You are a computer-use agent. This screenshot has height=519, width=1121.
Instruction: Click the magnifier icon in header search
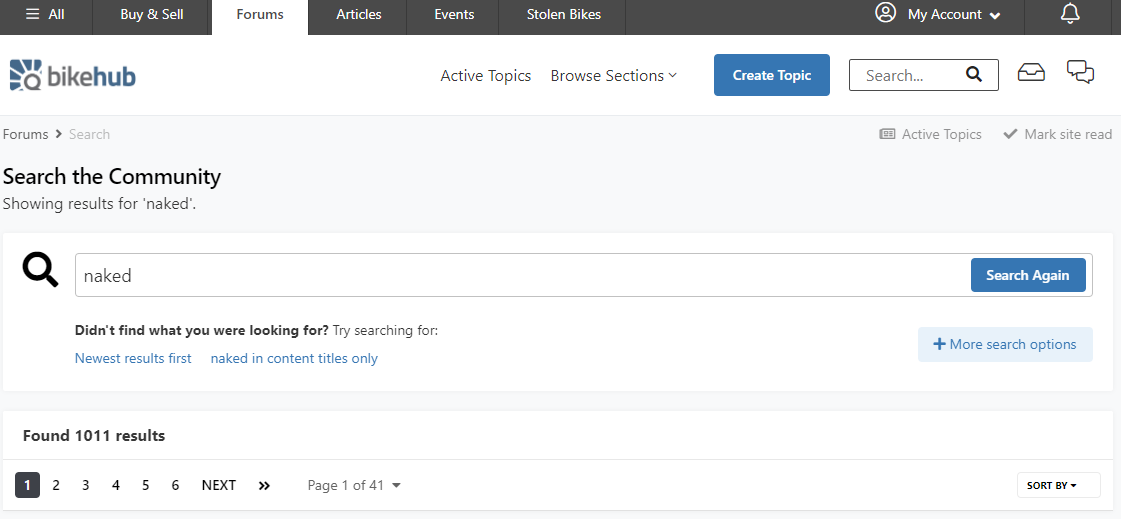point(974,75)
